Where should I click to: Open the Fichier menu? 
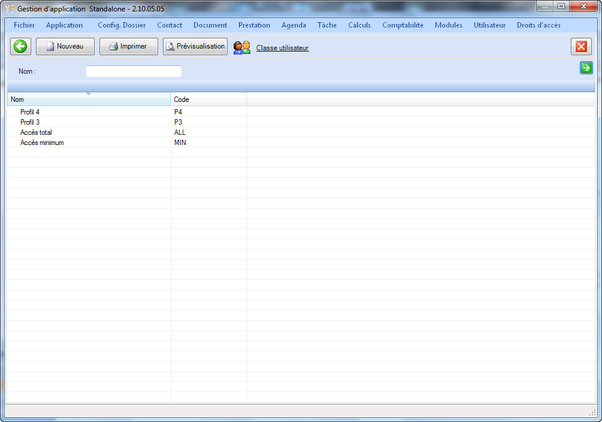pos(24,25)
